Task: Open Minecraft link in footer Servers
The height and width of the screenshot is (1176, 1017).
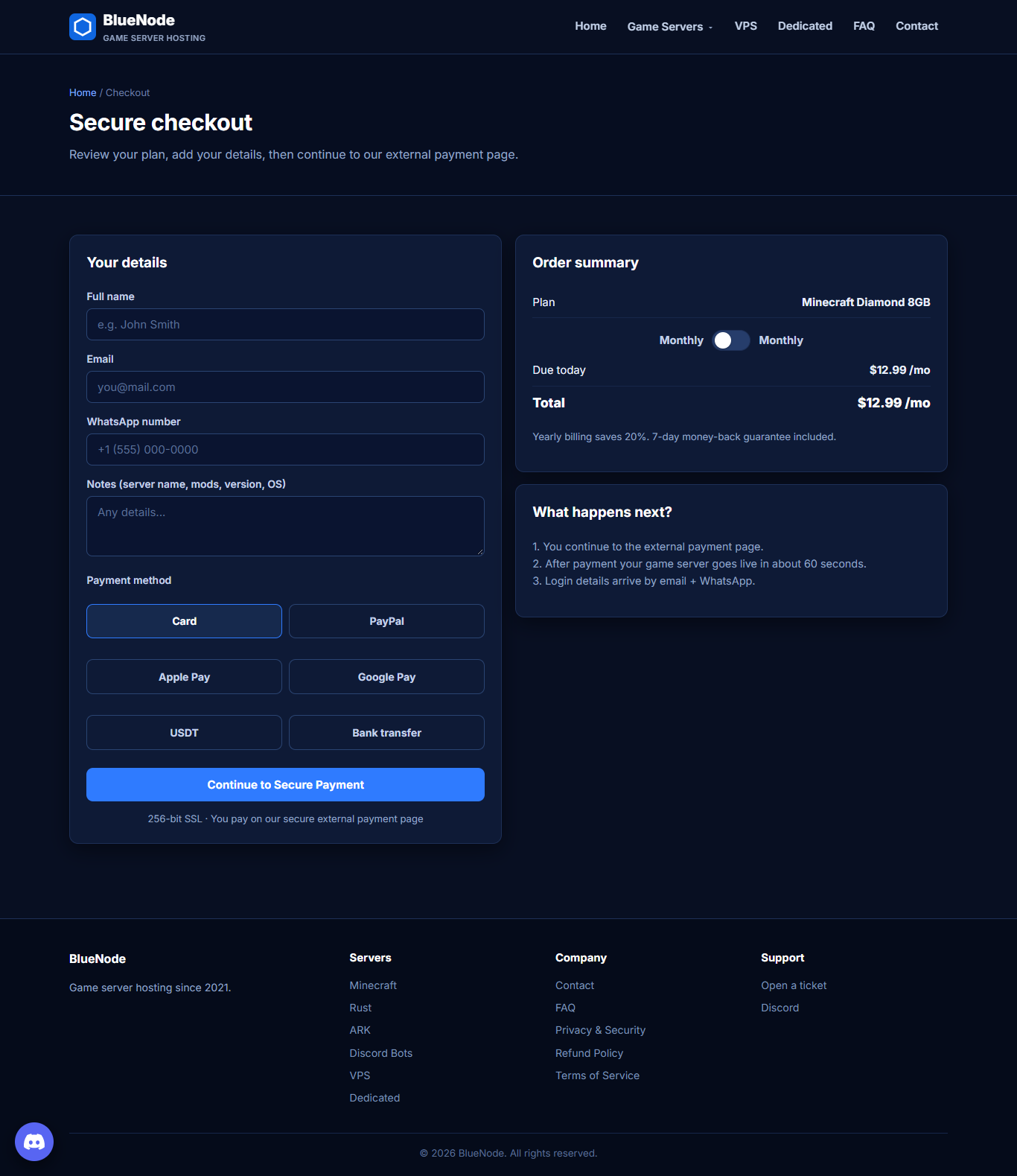Action: (x=373, y=985)
